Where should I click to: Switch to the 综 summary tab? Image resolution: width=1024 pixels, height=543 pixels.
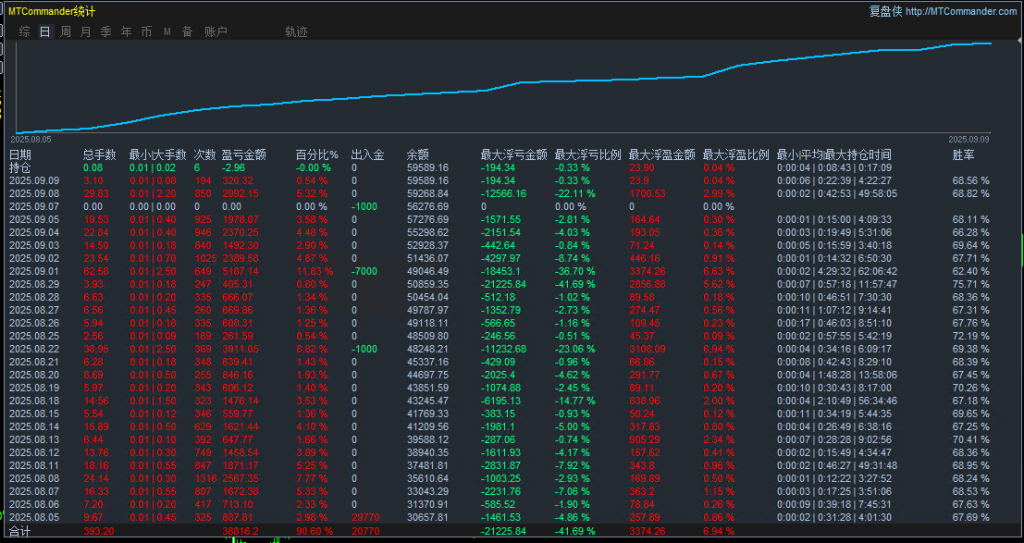(x=24, y=32)
